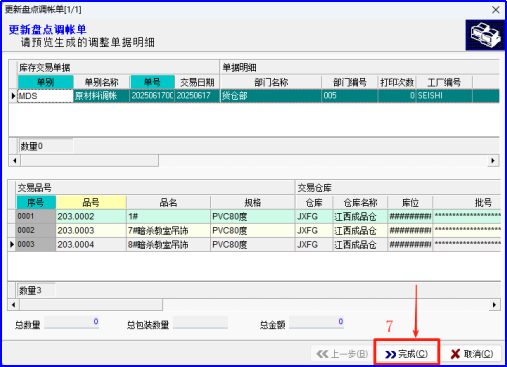This screenshot has width=507, height=367.
Task: Click the 打印次数 column header
Action: pos(397,82)
